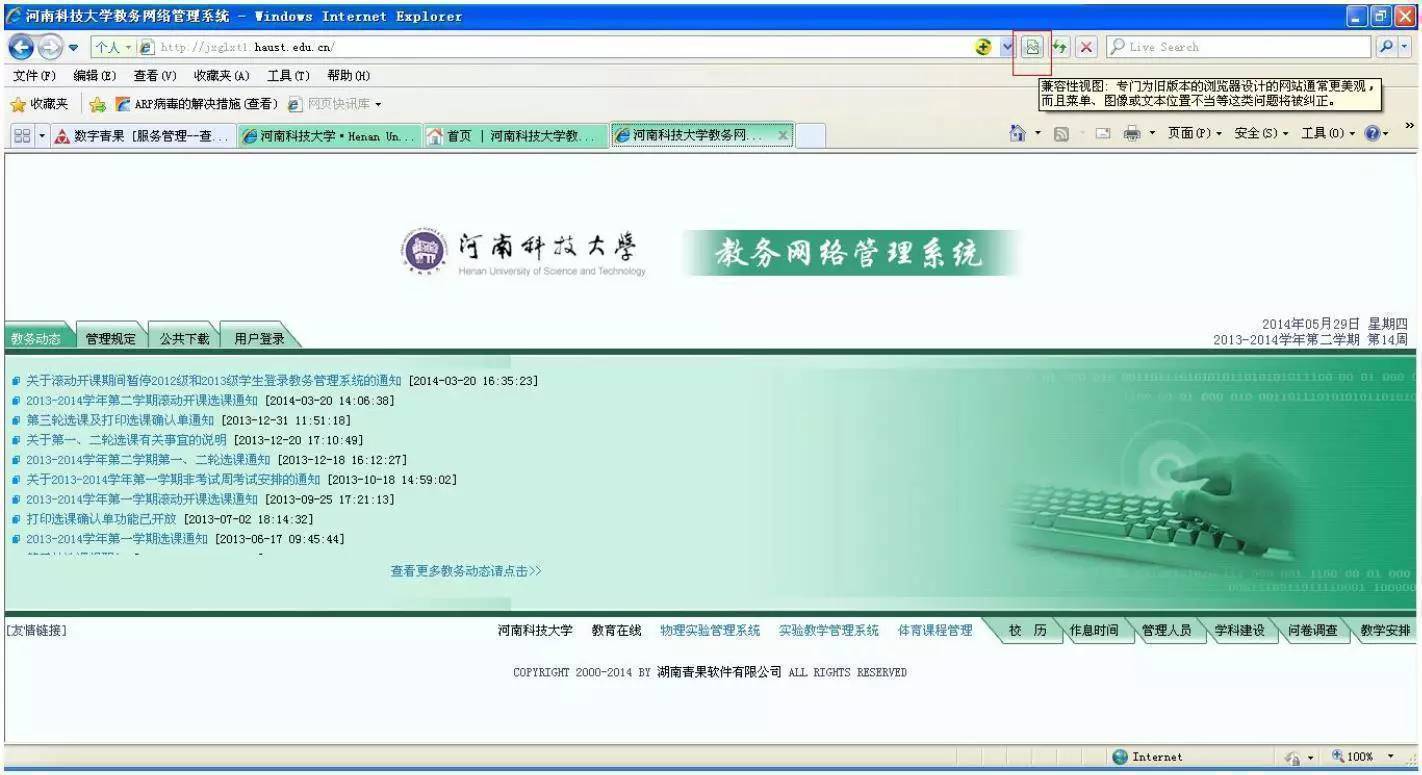Refresh the current page
Viewport: 1422px width, 775px height.
1059,46
